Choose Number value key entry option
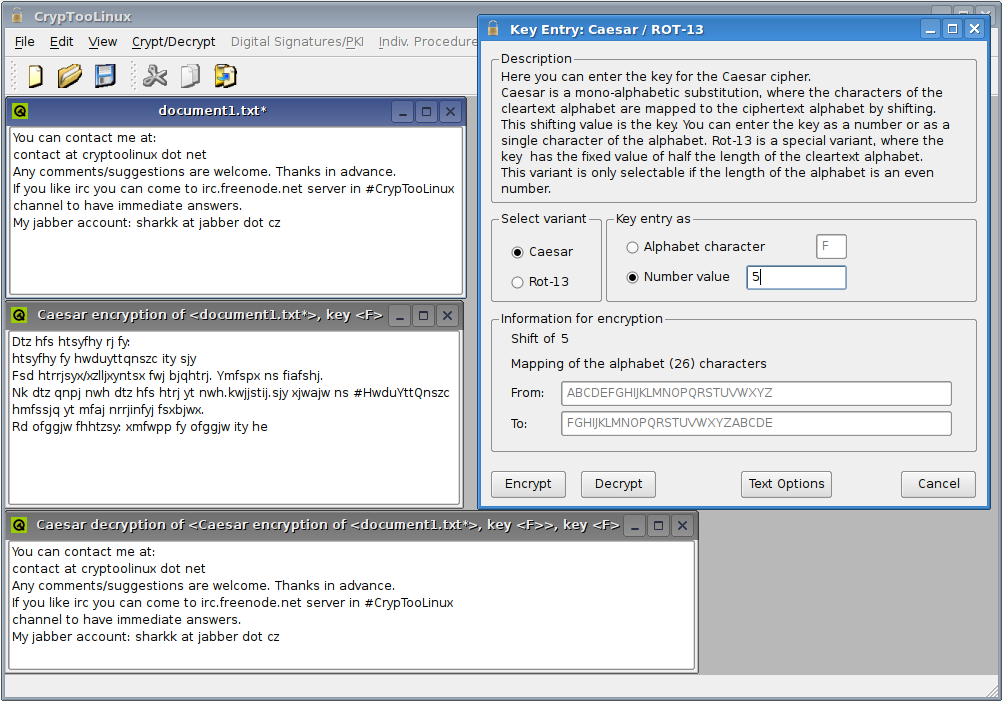1003x702 pixels. [x=633, y=277]
